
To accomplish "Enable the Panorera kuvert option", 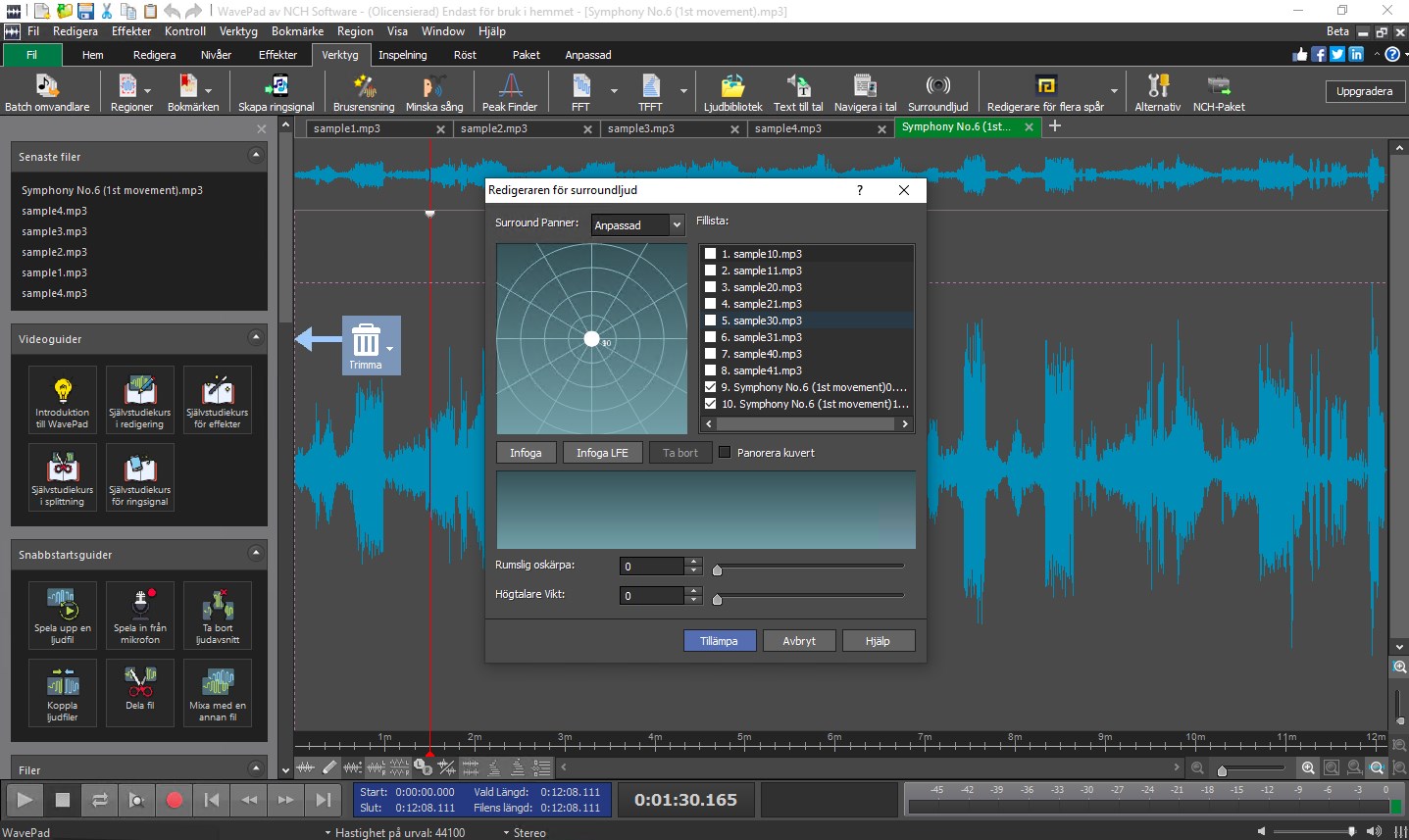I will (724, 452).
